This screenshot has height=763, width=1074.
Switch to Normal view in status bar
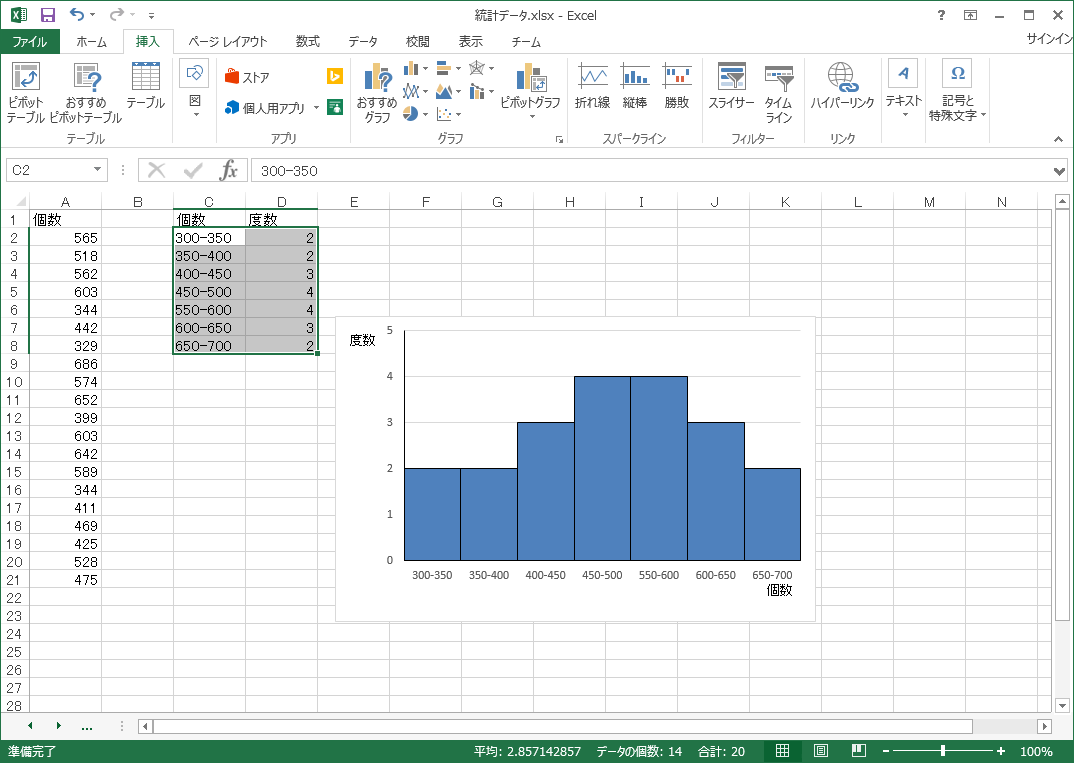click(x=782, y=751)
